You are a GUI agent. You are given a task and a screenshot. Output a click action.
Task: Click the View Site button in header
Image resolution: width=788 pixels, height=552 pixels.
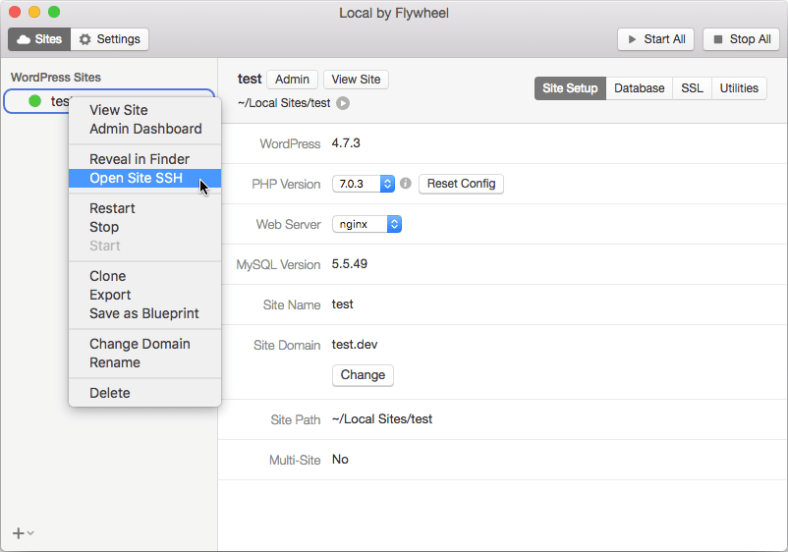pyautogui.click(x=356, y=79)
